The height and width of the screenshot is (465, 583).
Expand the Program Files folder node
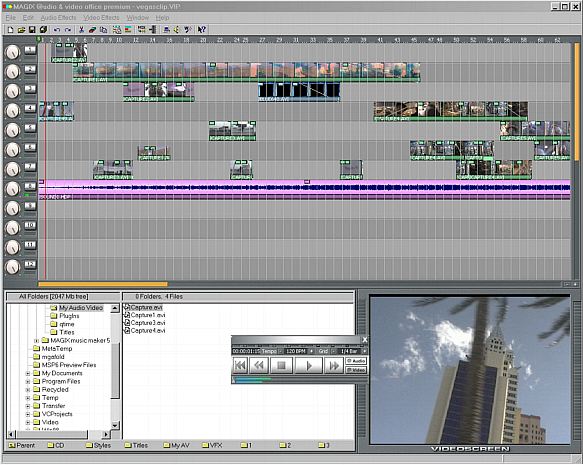coord(28,382)
